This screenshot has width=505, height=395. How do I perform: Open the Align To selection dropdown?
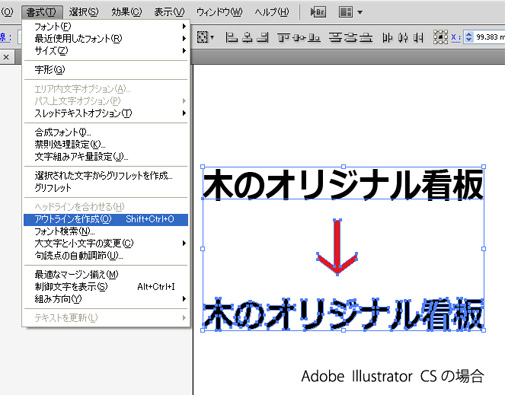(205, 37)
